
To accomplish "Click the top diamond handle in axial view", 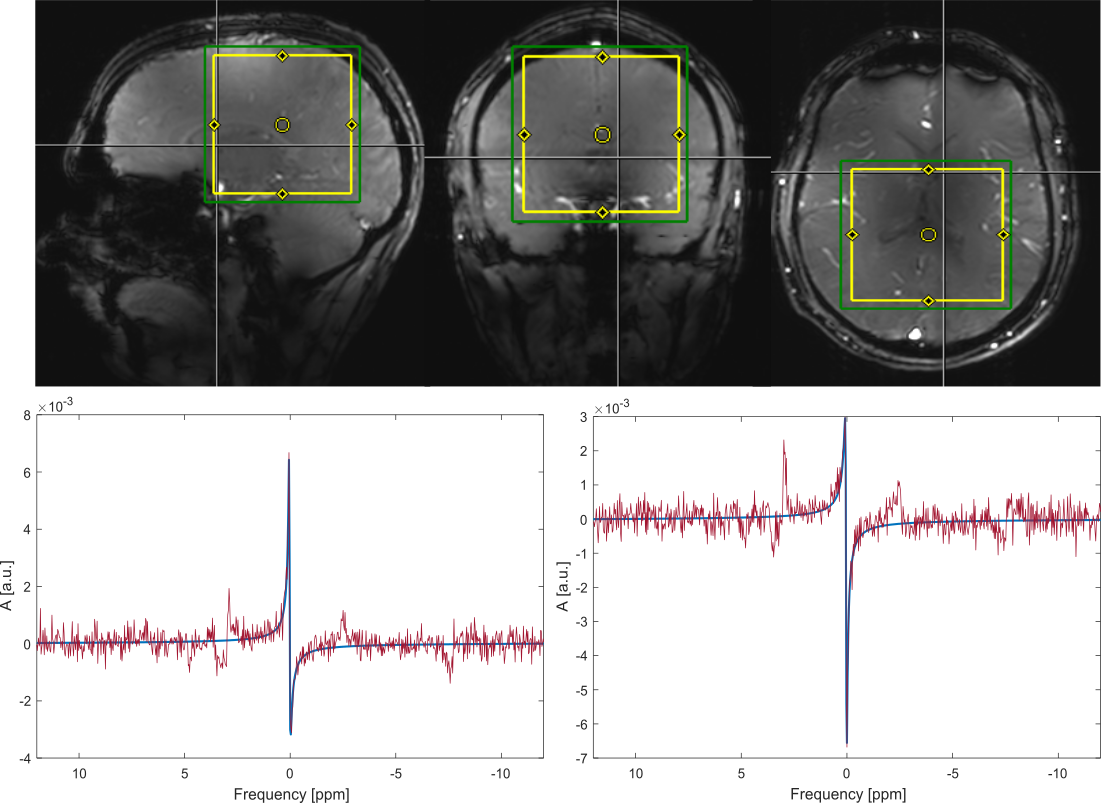I will [928, 170].
